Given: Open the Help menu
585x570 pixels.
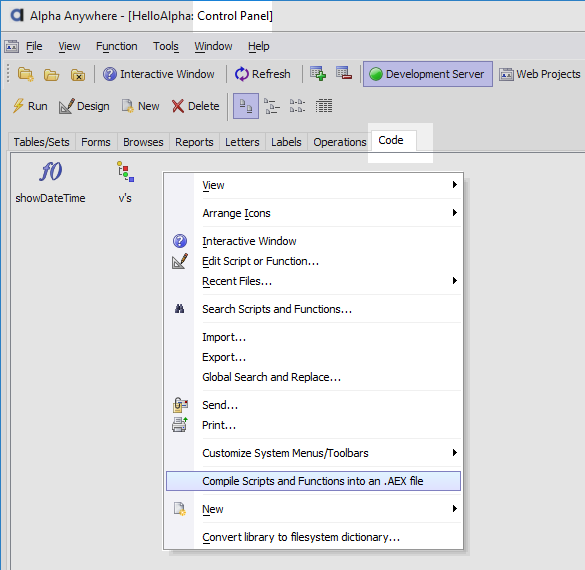Looking at the screenshot, I should (x=259, y=46).
